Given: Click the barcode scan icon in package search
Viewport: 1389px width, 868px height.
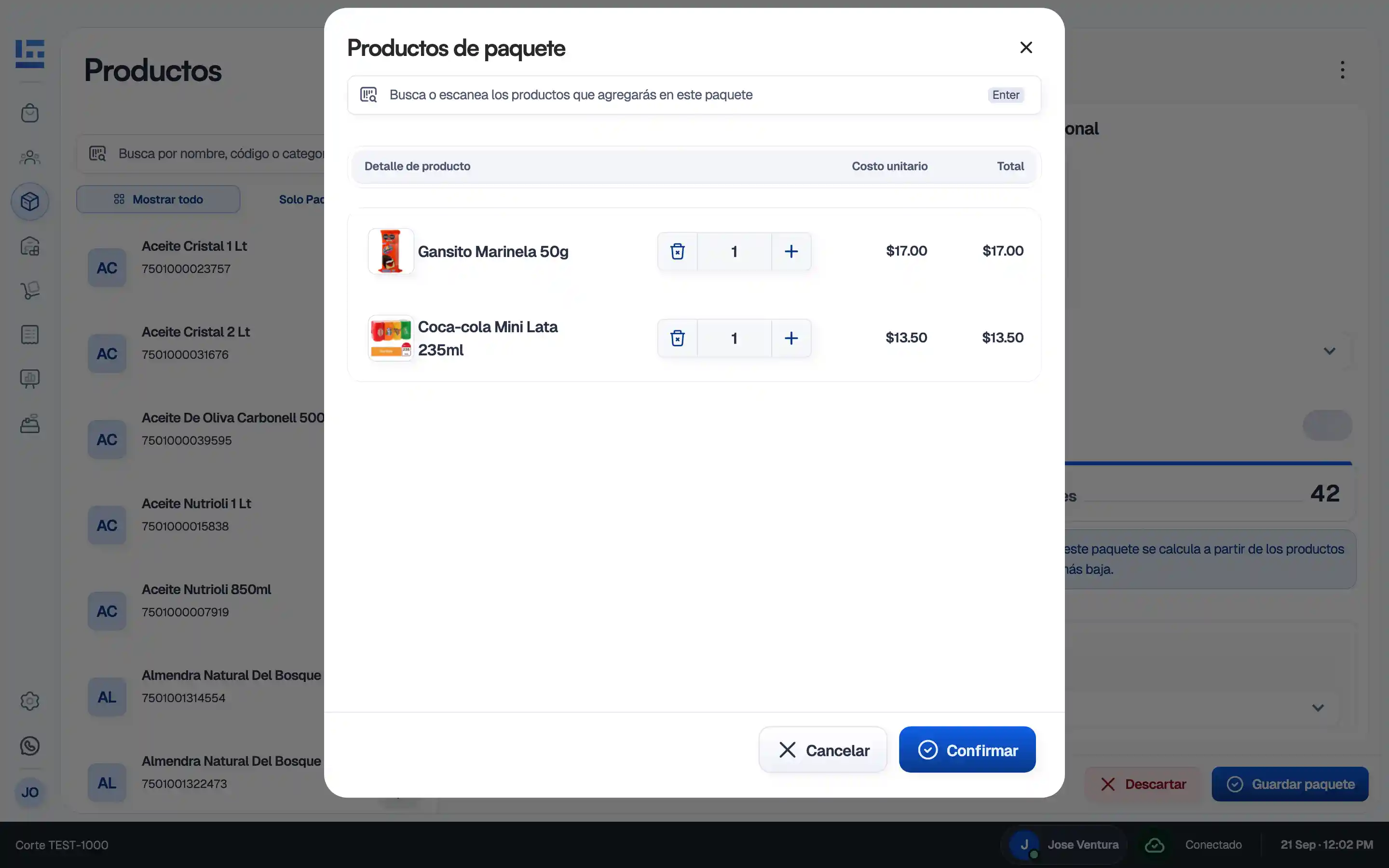Looking at the screenshot, I should pyautogui.click(x=368, y=95).
